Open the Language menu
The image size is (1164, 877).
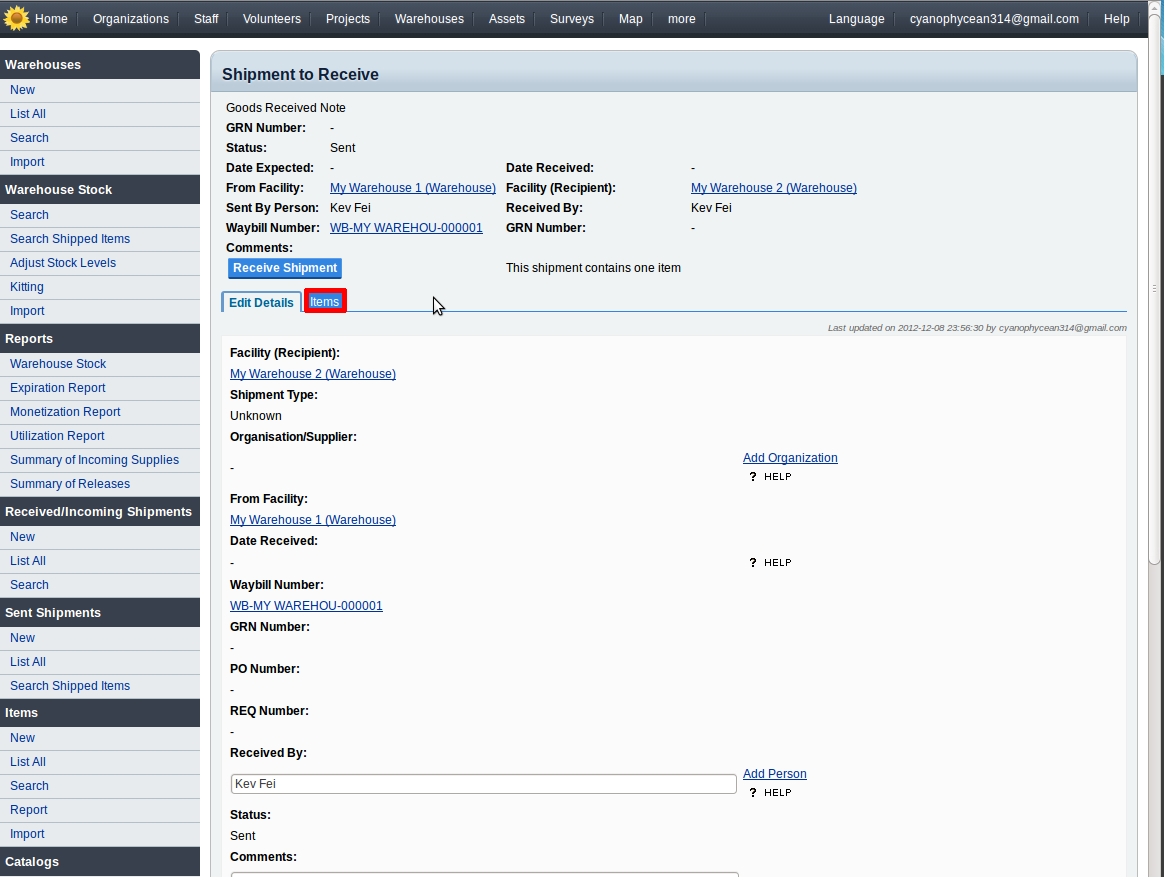[x=856, y=19]
